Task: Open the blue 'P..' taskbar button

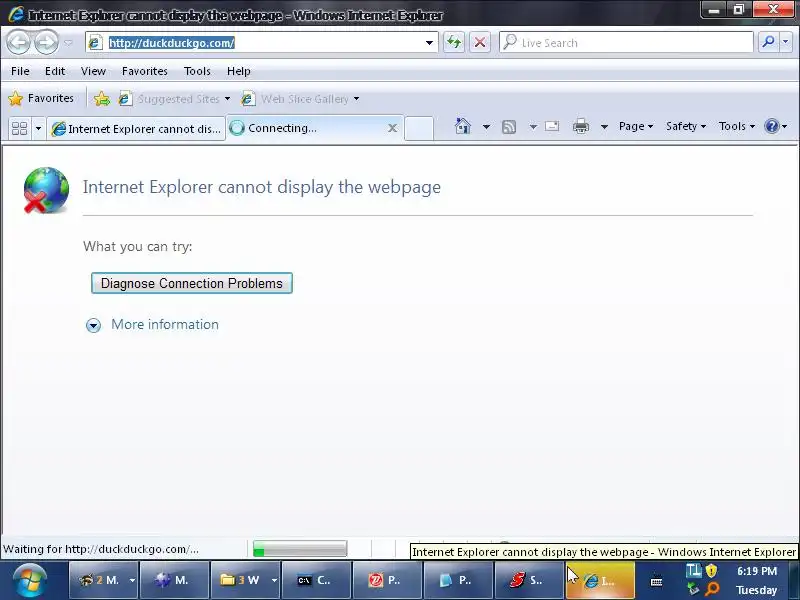Action: point(458,580)
